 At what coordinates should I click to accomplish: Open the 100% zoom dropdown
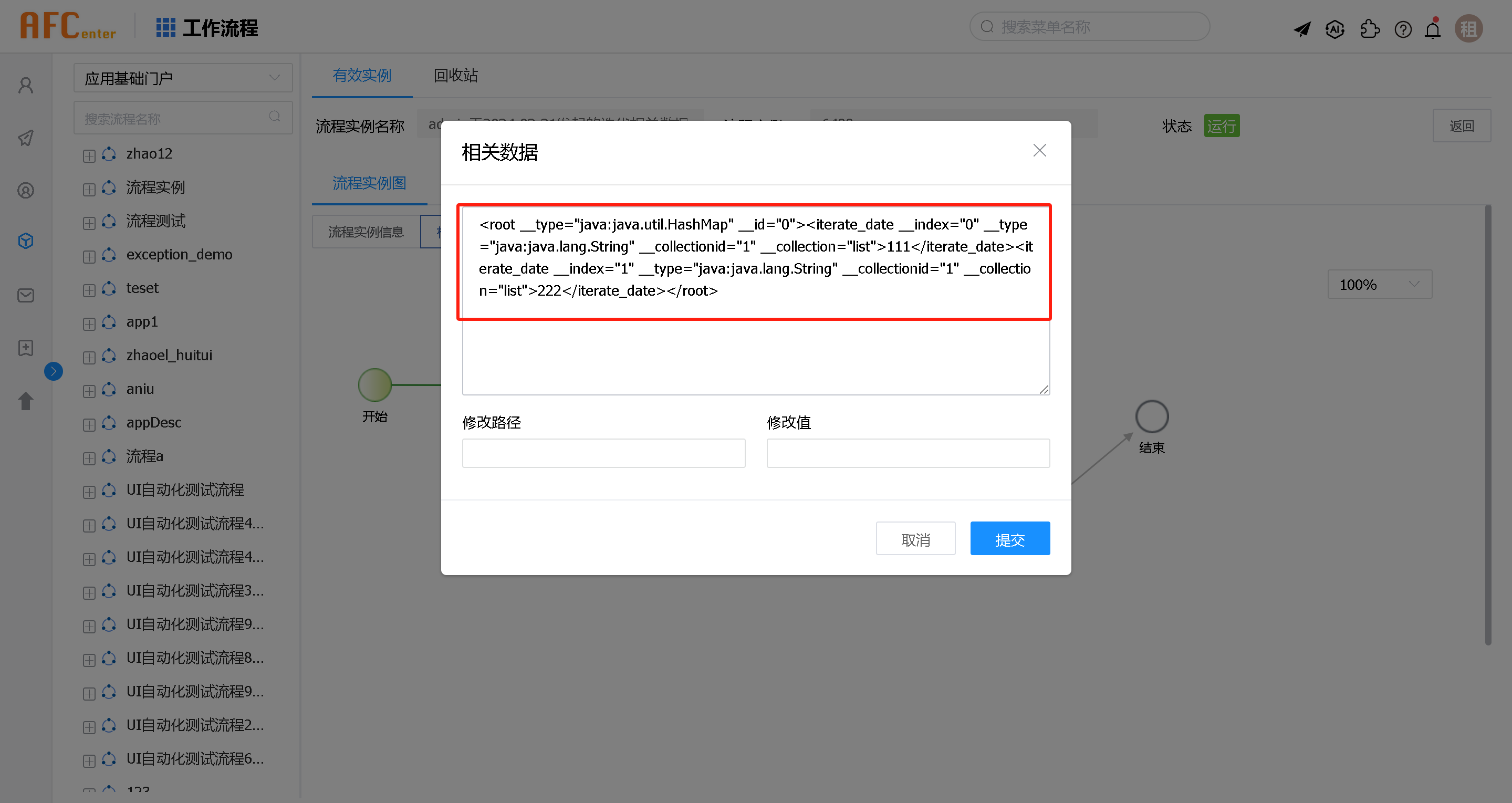click(x=1379, y=285)
